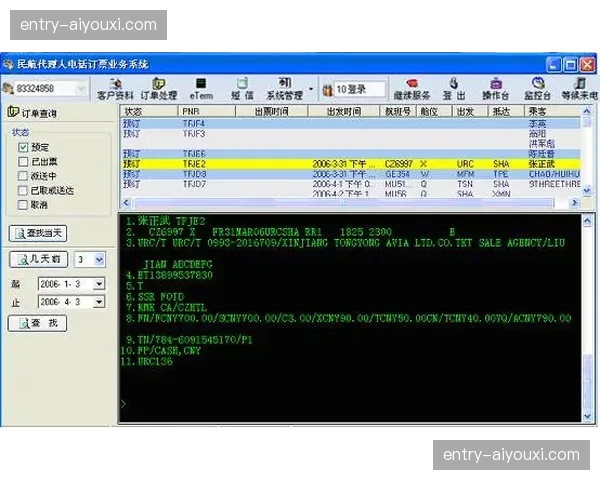Open the 操作台 console icon
Viewport: 600px width, 480px height.
[x=496, y=89]
